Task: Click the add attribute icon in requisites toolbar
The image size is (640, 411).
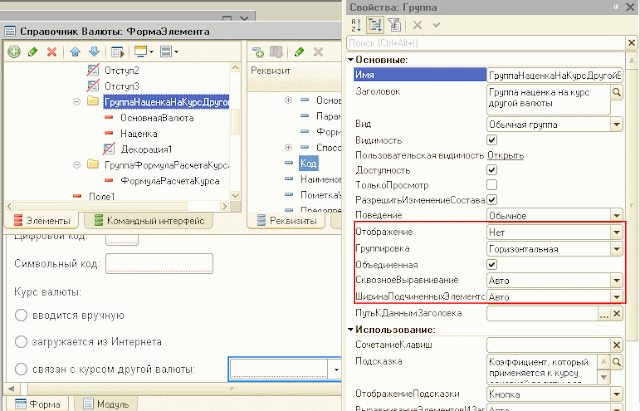Action: 258,52
